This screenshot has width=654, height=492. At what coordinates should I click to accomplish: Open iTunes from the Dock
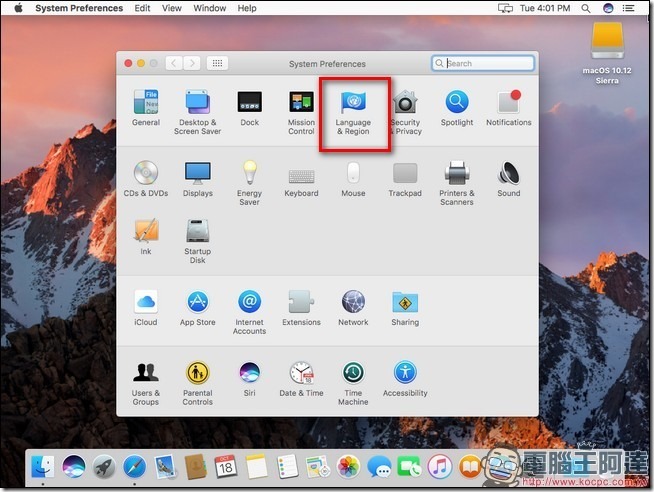[440, 466]
